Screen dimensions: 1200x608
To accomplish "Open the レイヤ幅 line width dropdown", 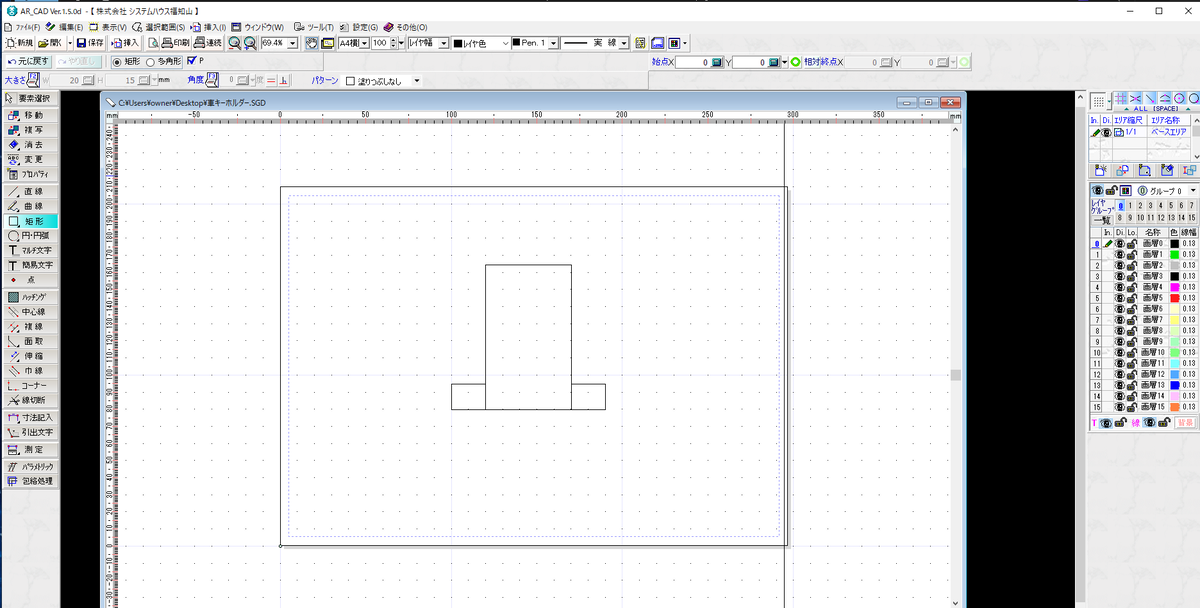I will [443, 43].
